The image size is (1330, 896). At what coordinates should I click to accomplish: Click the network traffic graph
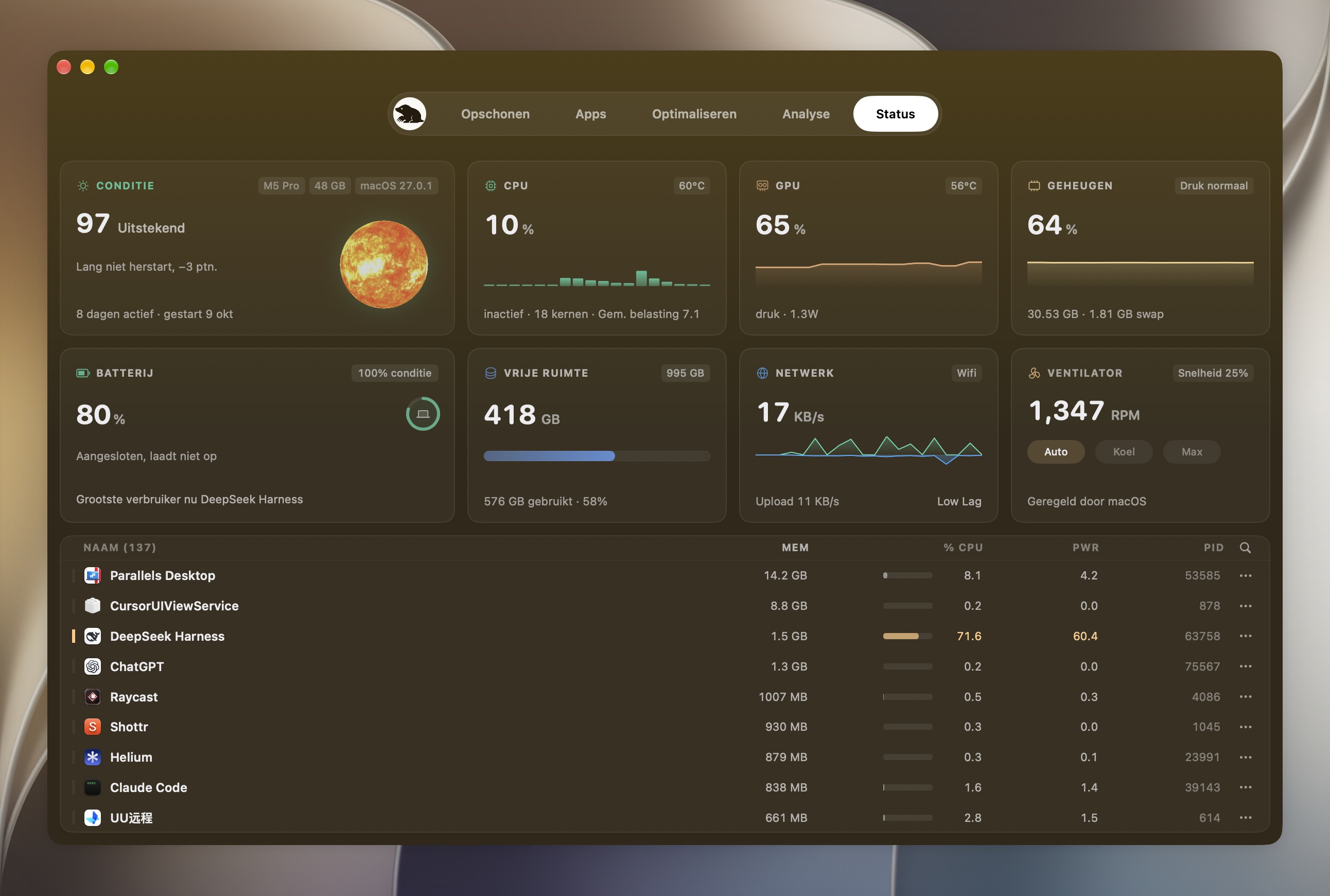tap(868, 450)
